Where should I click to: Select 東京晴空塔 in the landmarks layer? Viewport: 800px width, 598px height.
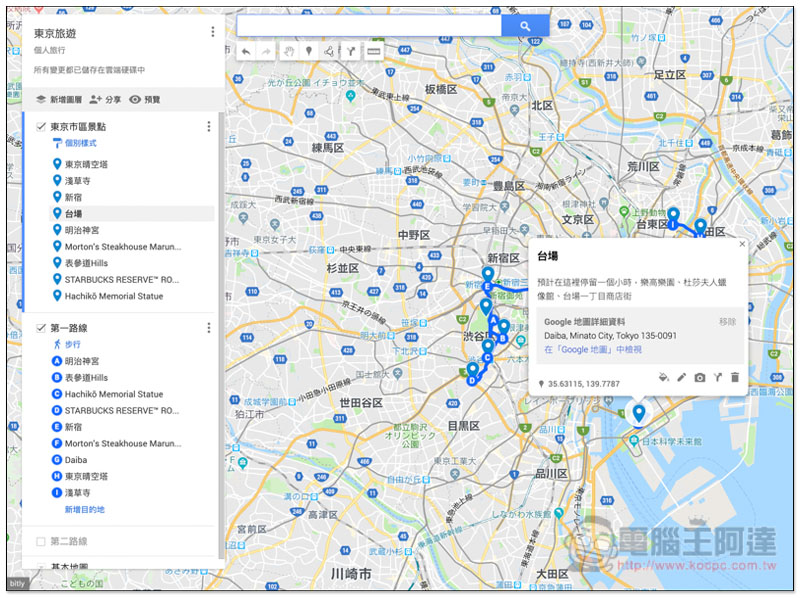[x=86, y=164]
